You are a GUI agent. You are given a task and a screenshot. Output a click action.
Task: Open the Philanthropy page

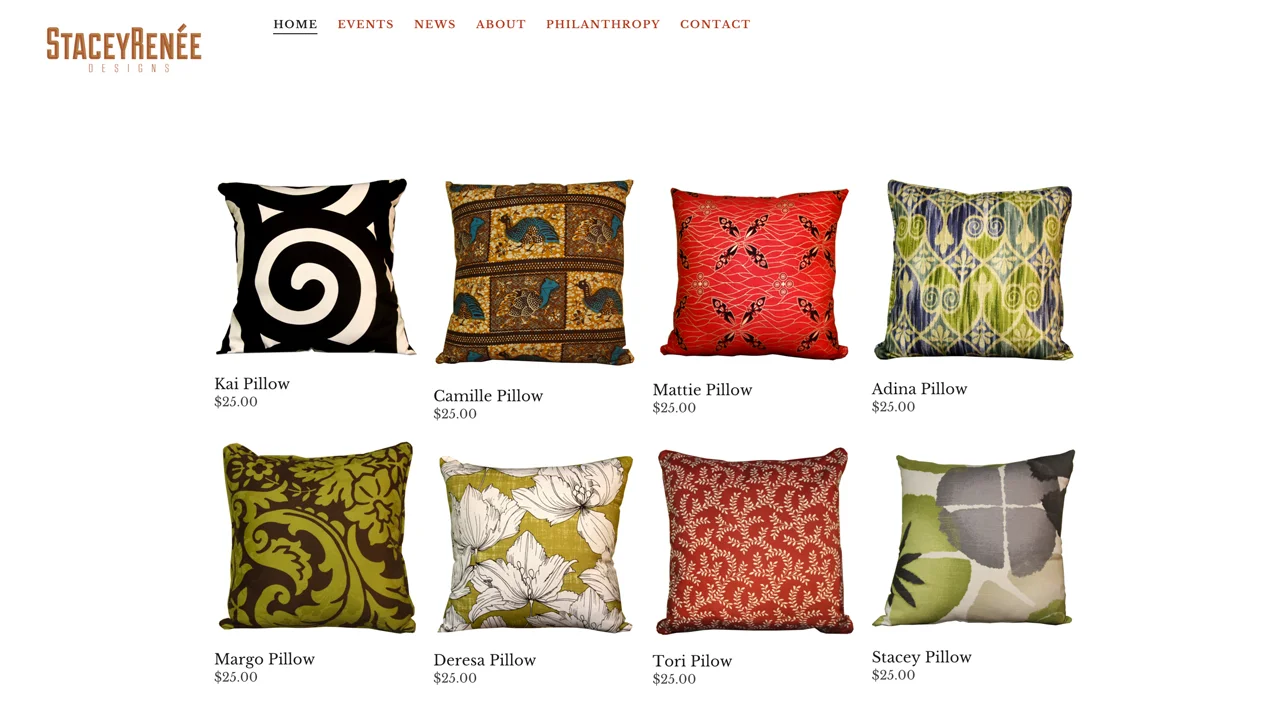[603, 24]
